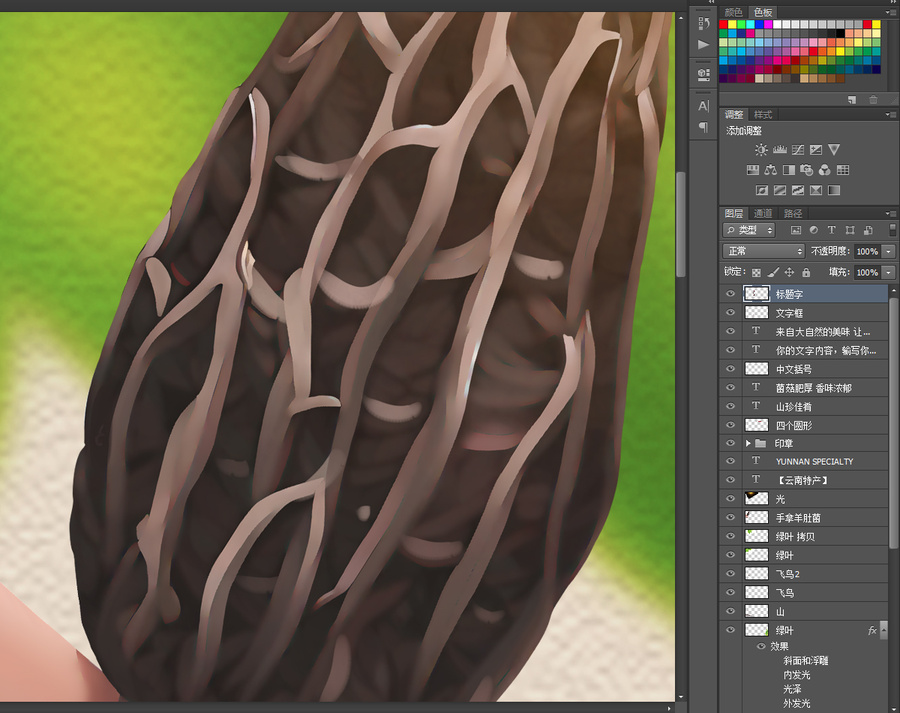Add a Black & White adjustment

pos(789,170)
